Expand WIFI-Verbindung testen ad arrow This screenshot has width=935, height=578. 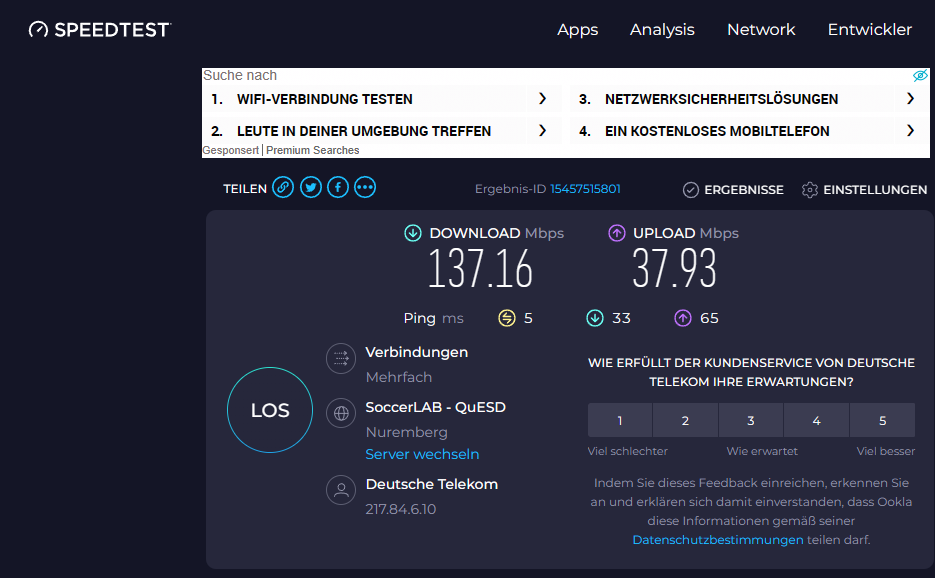pos(542,99)
